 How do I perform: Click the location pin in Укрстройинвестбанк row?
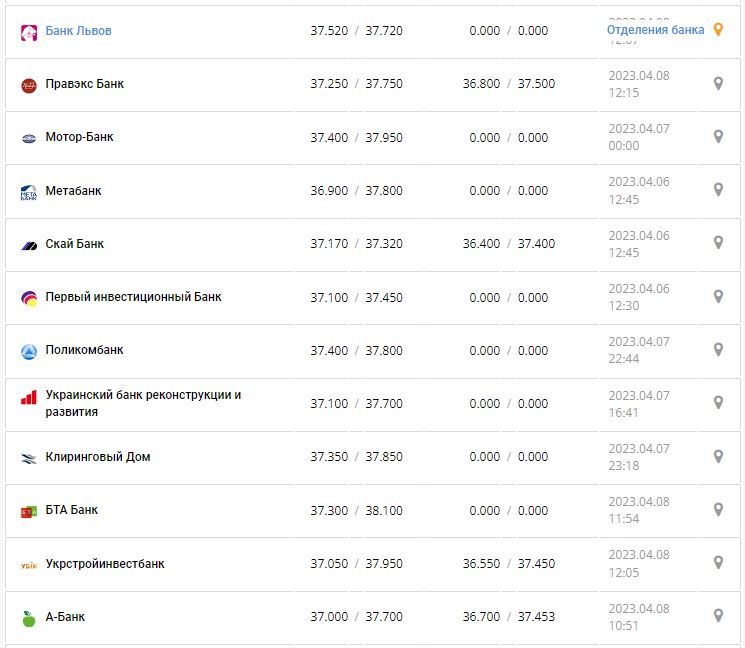pyautogui.click(x=717, y=563)
